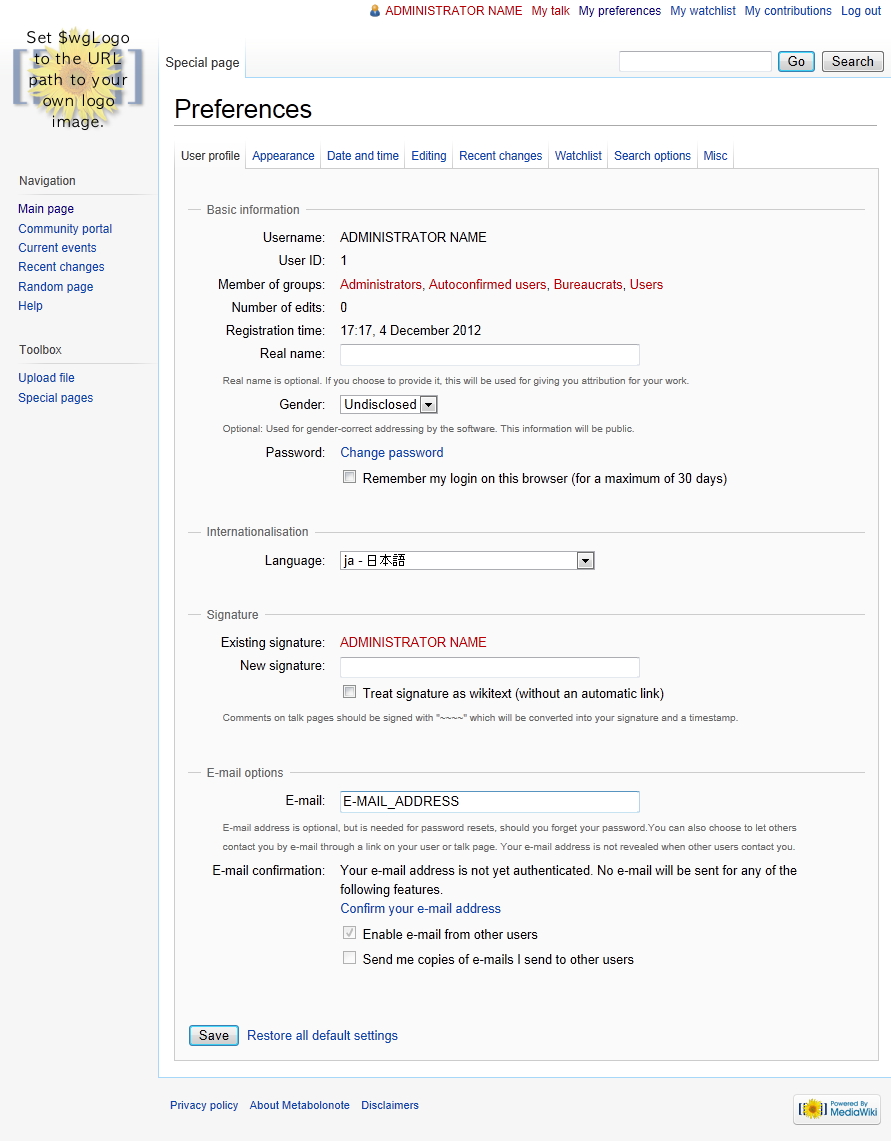Viewport: 891px width, 1141px height.
Task: Click the Powered by MediaWiki badge
Action: (x=837, y=1108)
